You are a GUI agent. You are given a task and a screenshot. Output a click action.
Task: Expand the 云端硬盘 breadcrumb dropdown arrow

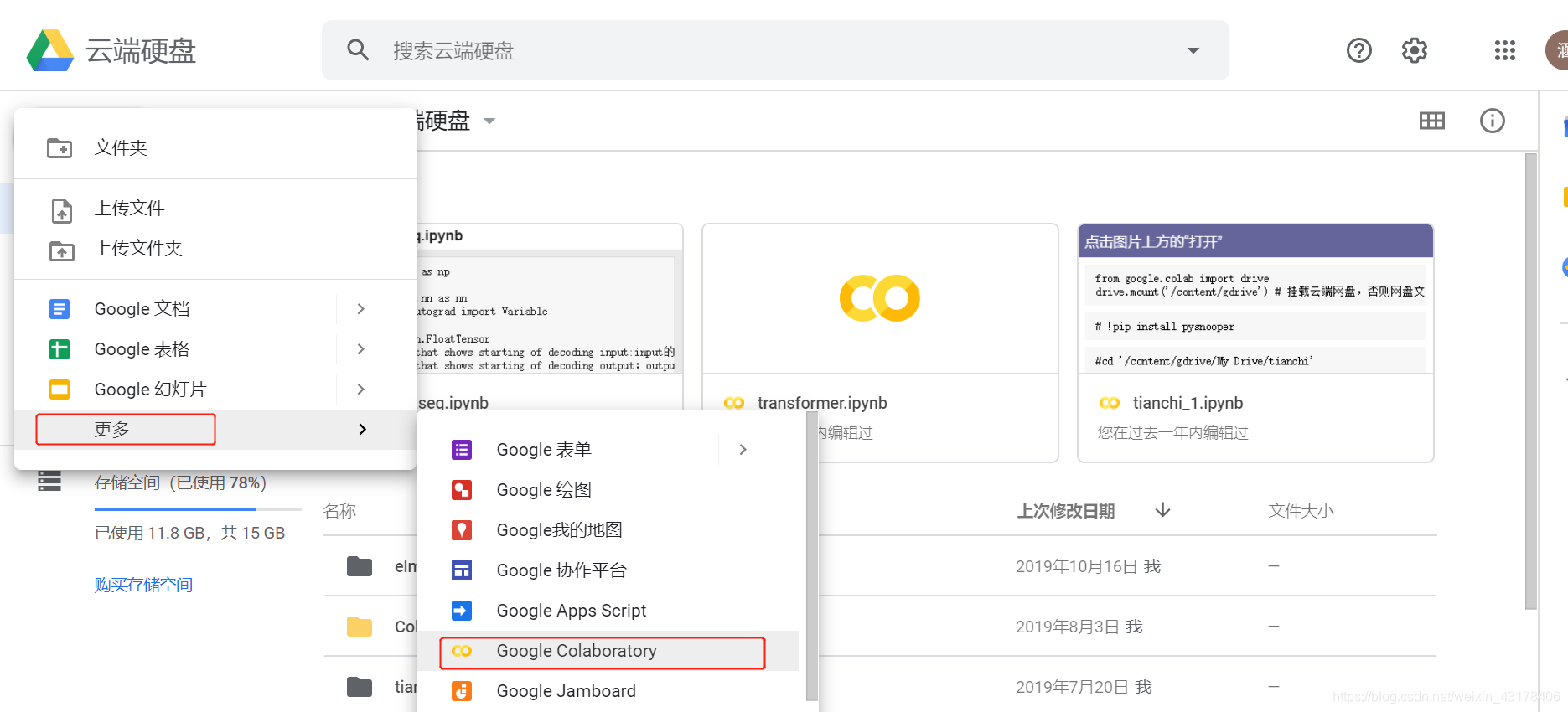click(x=489, y=121)
